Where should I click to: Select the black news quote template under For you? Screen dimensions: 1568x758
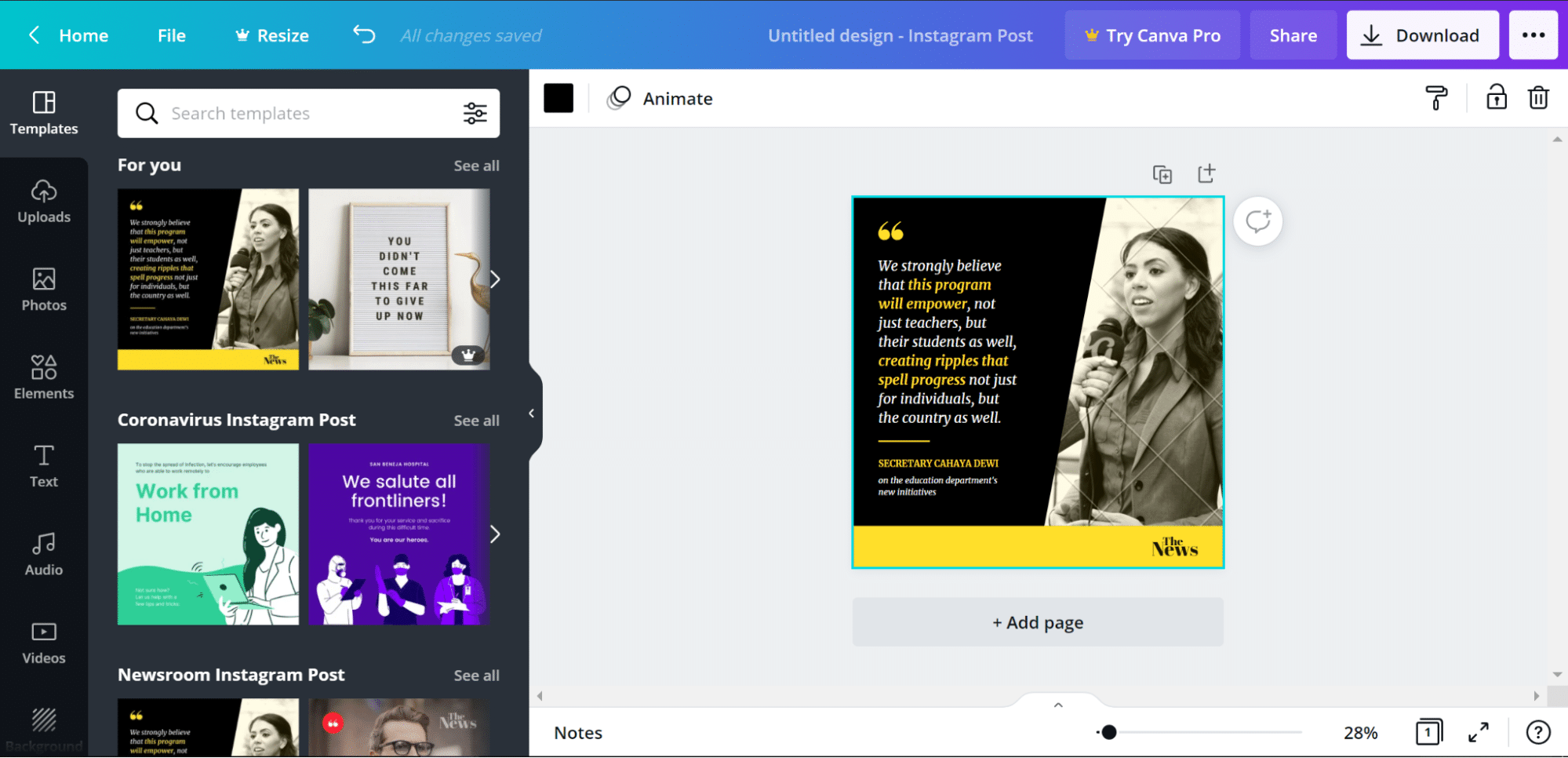tap(208, 279)
